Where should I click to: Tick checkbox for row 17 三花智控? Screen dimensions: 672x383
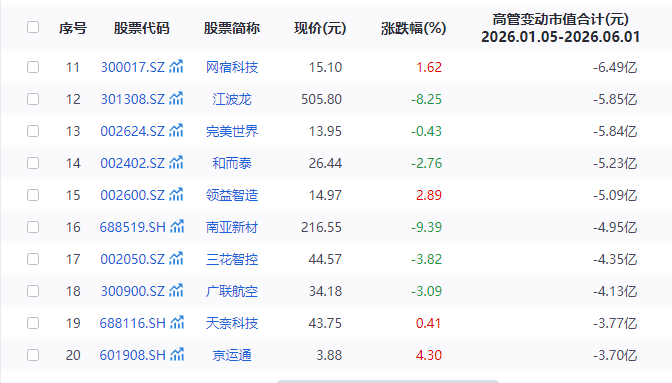33,259
